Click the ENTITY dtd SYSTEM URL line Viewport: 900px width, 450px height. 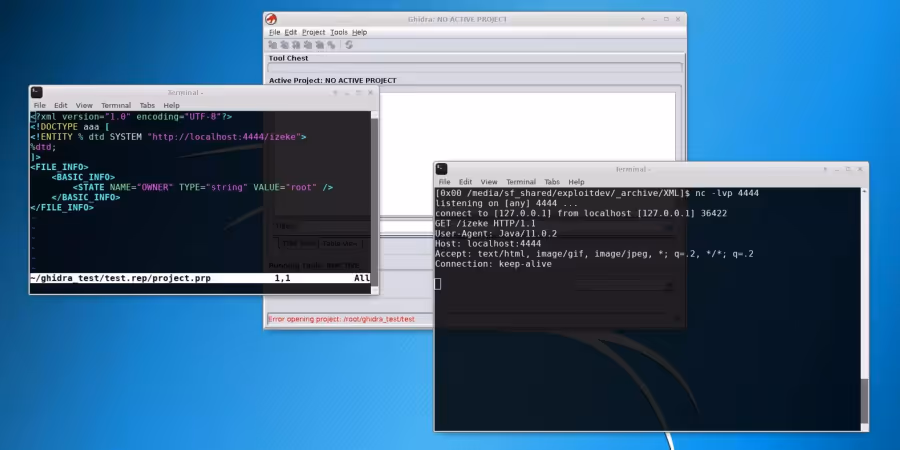point(168,137)
